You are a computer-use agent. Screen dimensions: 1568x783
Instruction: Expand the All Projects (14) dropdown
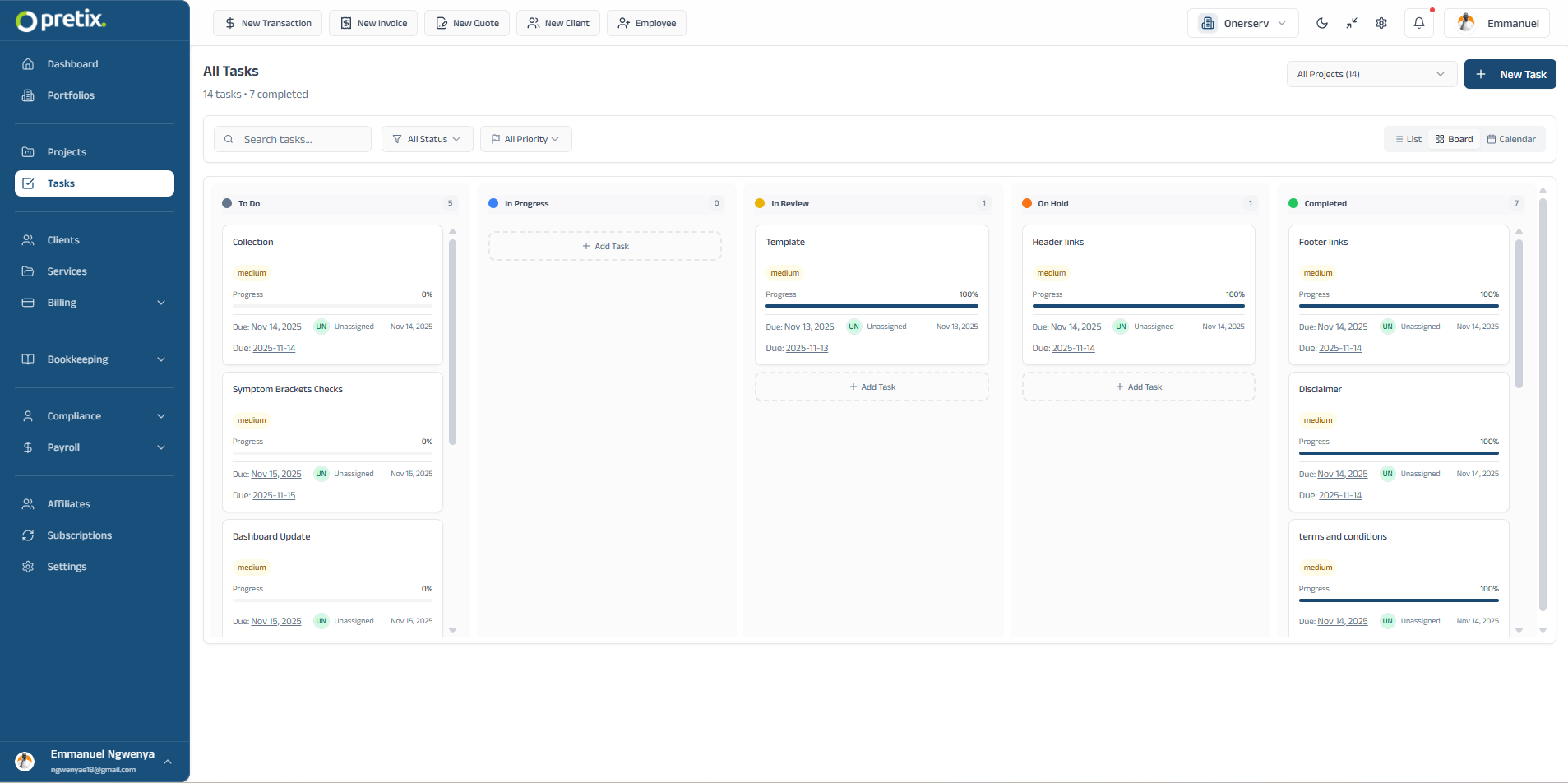click(x=1370, y=74)
